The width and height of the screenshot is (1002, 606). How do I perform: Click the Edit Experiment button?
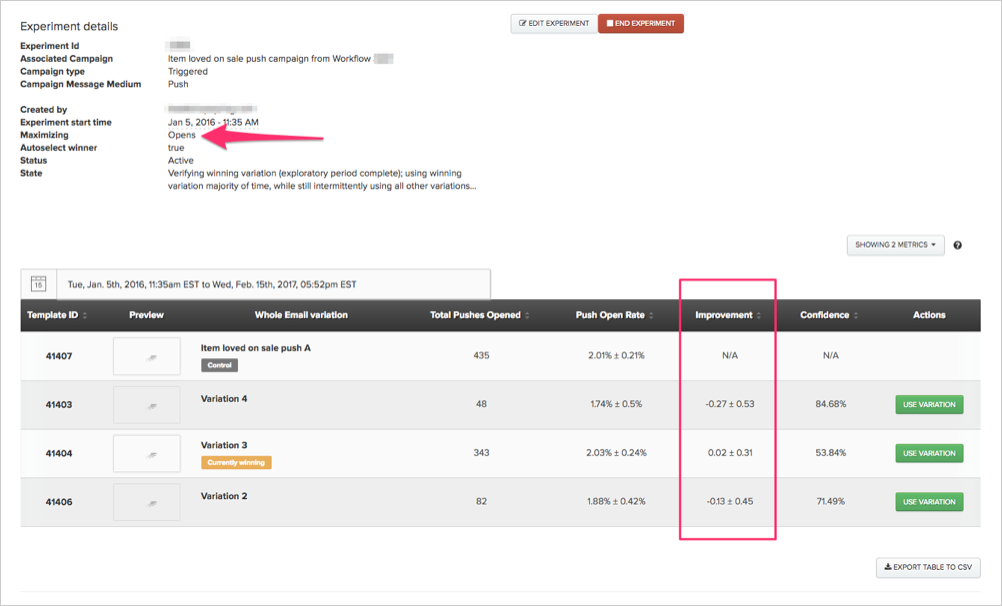point(554,23)
